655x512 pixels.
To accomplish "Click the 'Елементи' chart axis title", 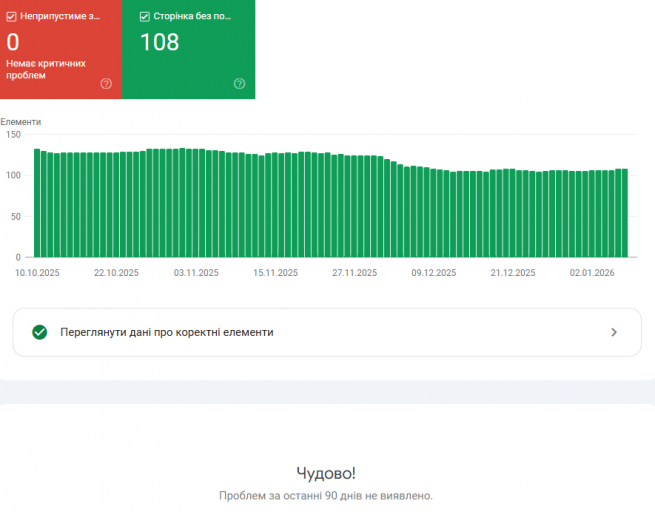I will (x=20, y=122).
